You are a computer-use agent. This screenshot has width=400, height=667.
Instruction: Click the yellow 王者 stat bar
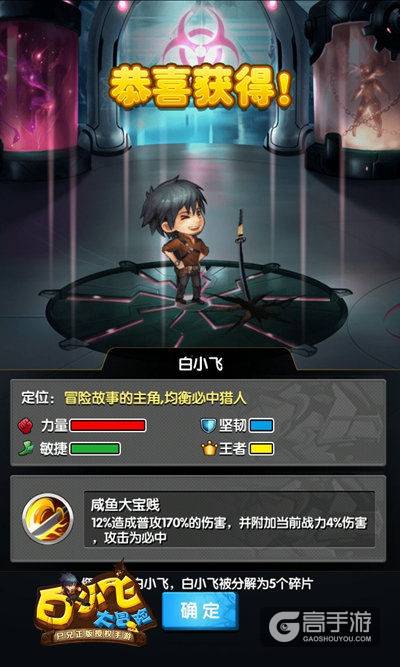pyautogui.click(x=262, y=448)
